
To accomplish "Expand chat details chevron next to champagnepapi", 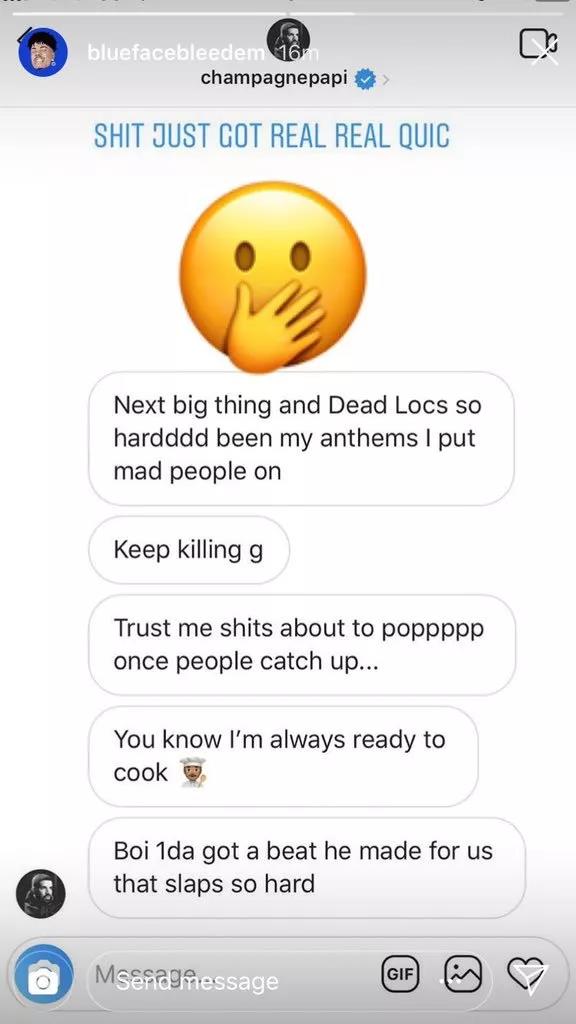I will click(385, 80).
